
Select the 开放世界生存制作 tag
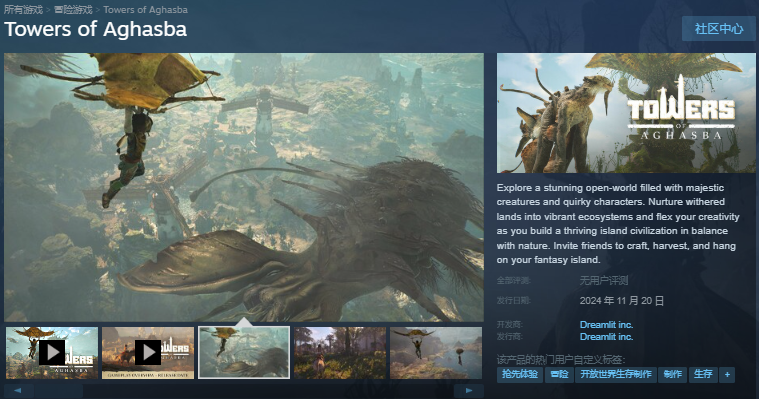(x=616, y=375)
